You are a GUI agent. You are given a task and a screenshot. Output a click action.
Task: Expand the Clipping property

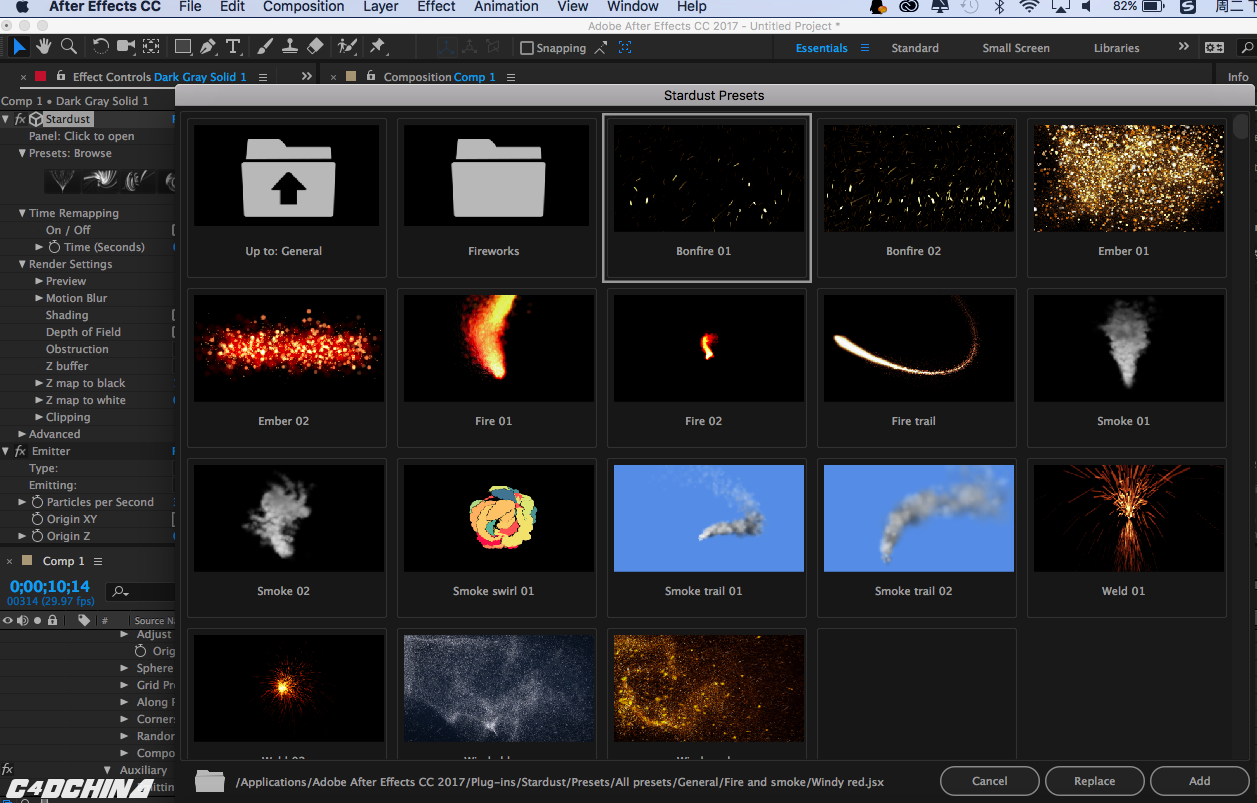click(39, 417)
